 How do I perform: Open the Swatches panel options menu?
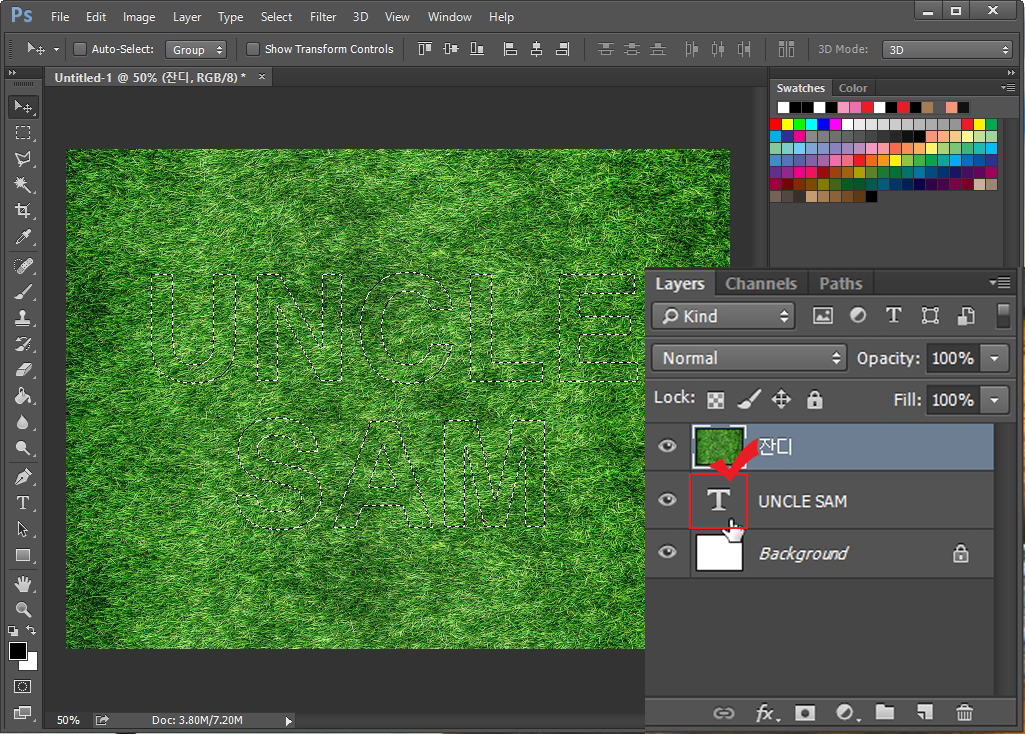[x=1007, y=87]
